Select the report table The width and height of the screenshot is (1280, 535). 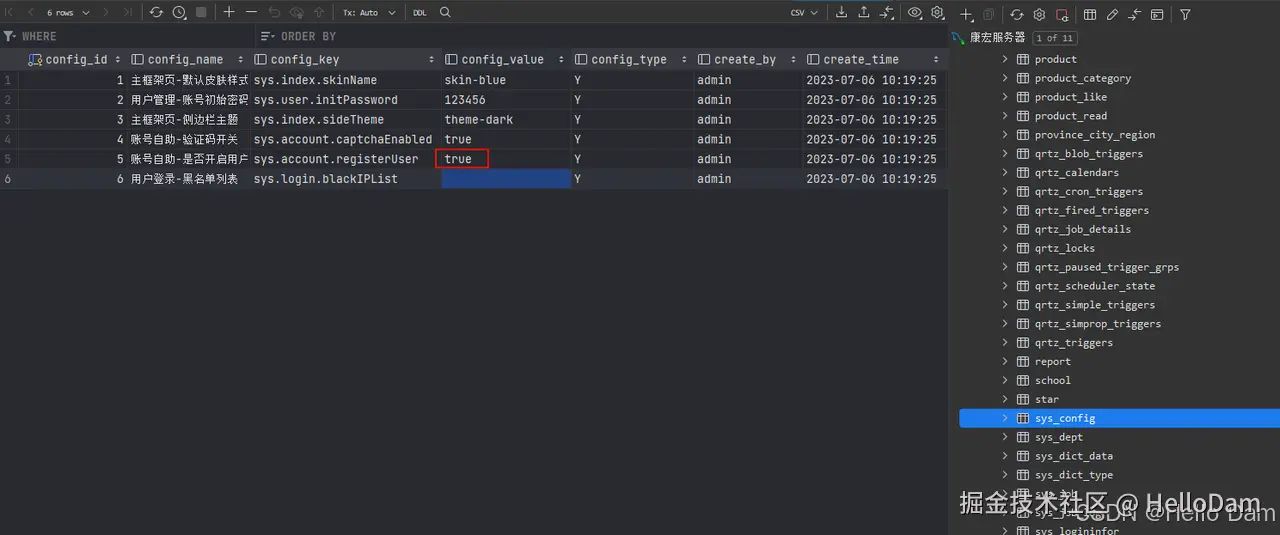1052,361
